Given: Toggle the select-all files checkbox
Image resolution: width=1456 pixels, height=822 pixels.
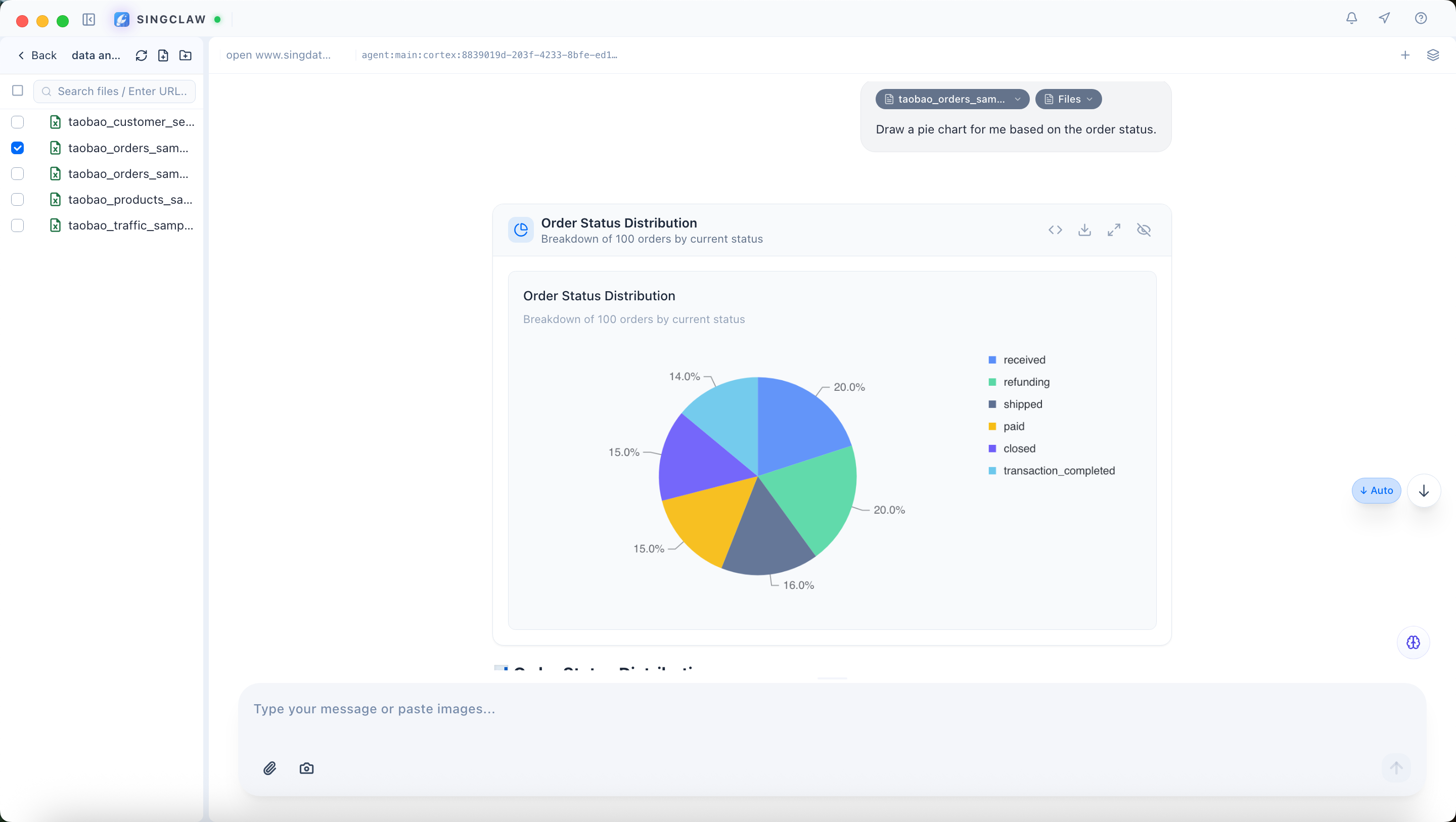Looking at the screenshot, I should click(x=18, y=91).
